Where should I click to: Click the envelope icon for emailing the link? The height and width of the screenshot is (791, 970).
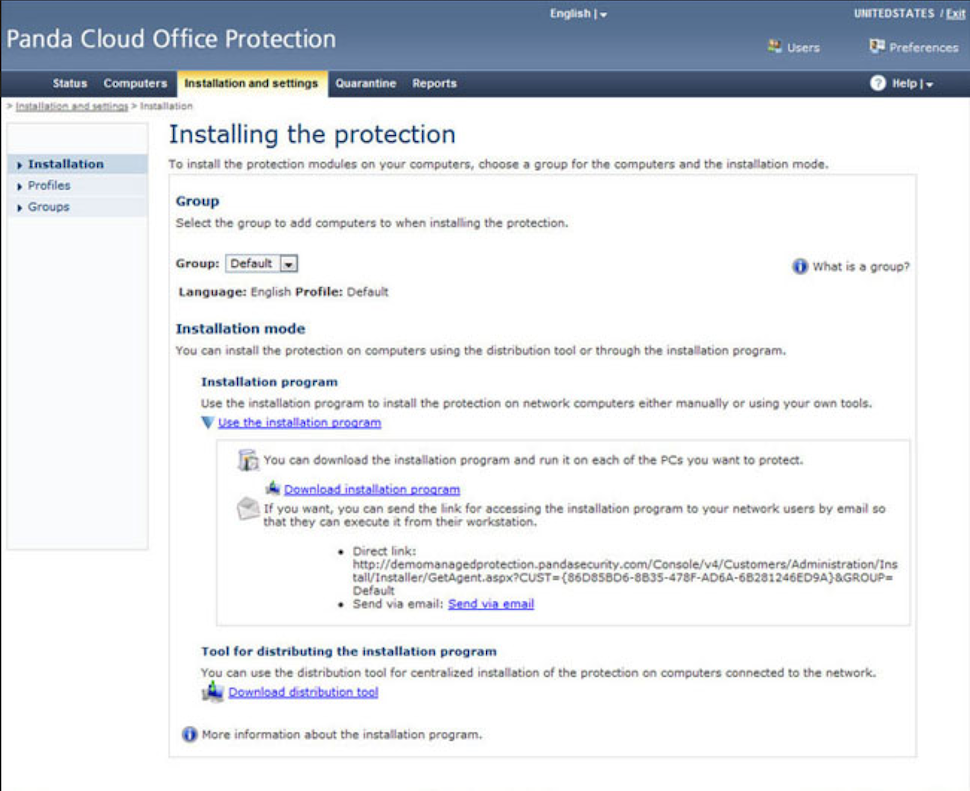point(248,509)
